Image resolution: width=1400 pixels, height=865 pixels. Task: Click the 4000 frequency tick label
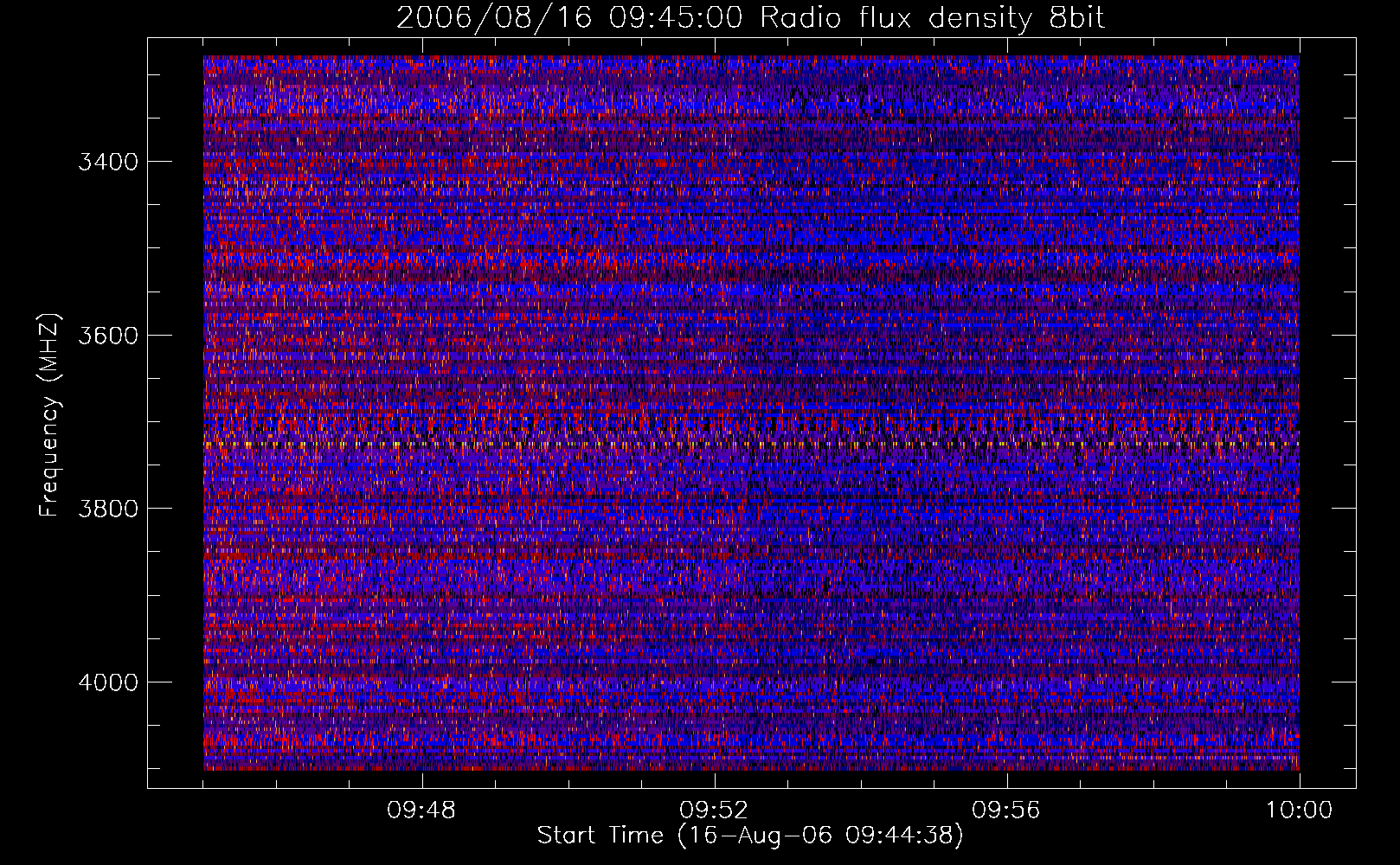[108, 682]
